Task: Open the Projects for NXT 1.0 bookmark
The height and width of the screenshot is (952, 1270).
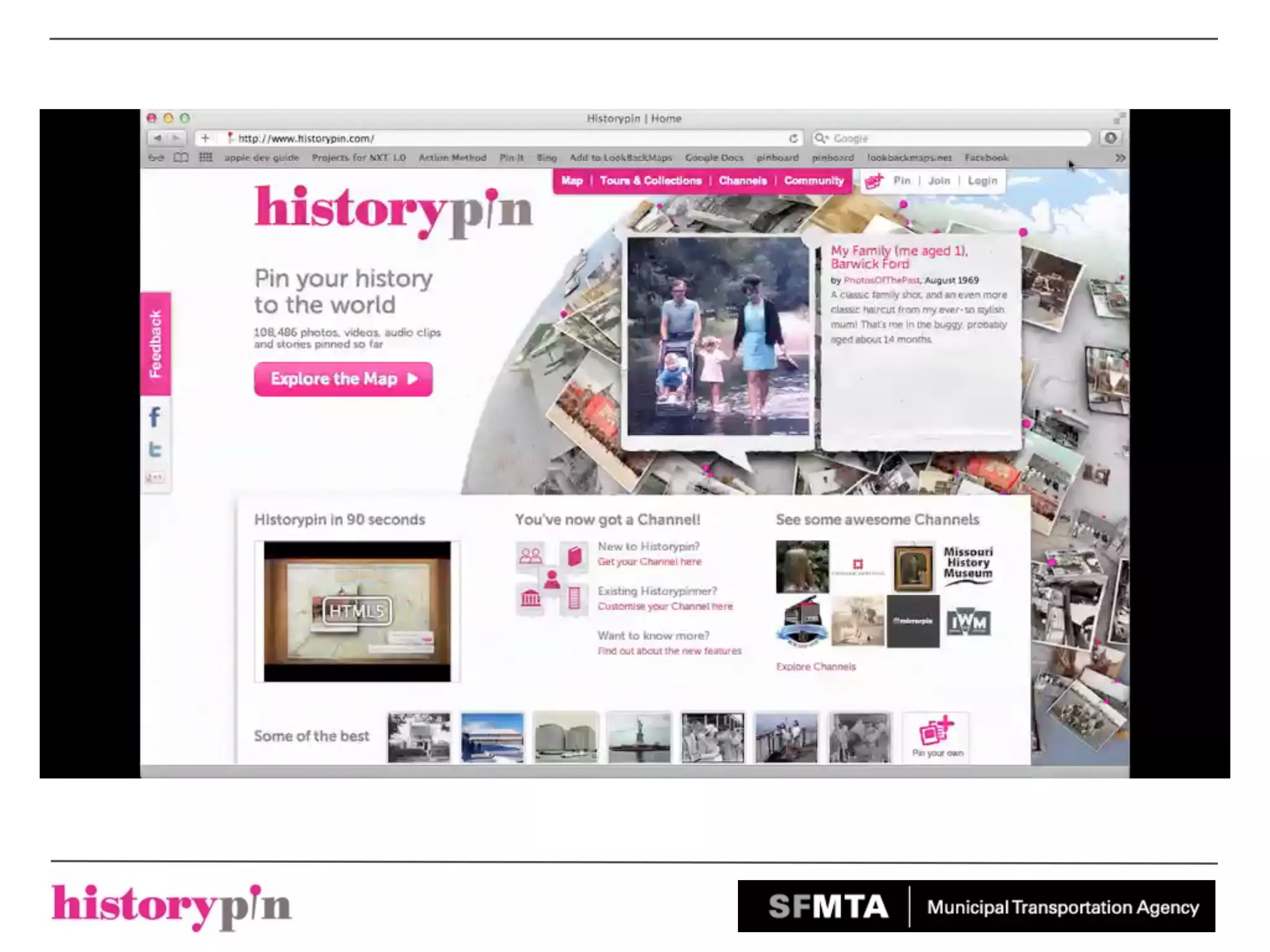Action: click(x=359, y=158)
